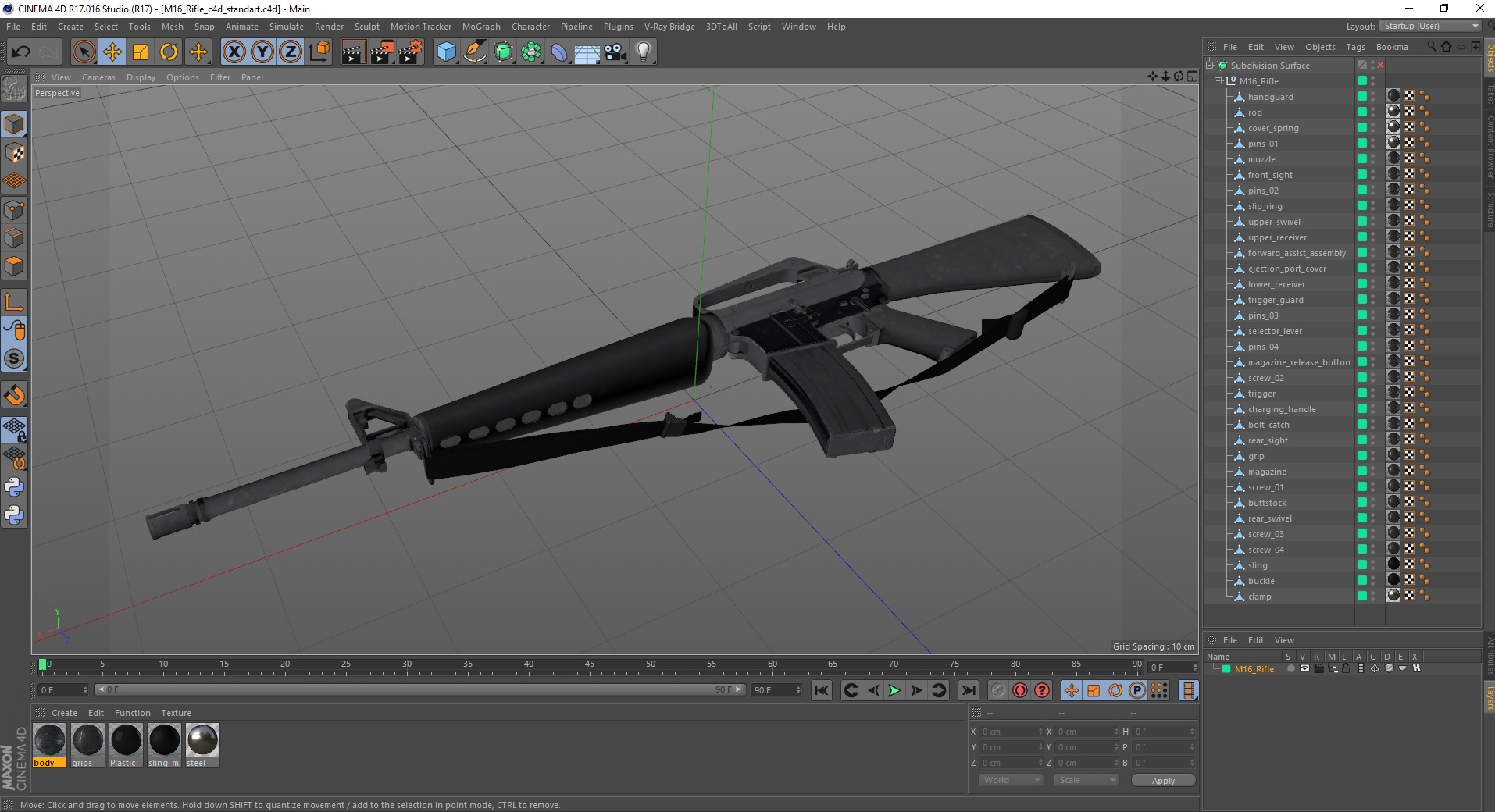Screen dimensions: 1495x812
Task: Add a Subdivision Surface generator
Action: point(503,52)
